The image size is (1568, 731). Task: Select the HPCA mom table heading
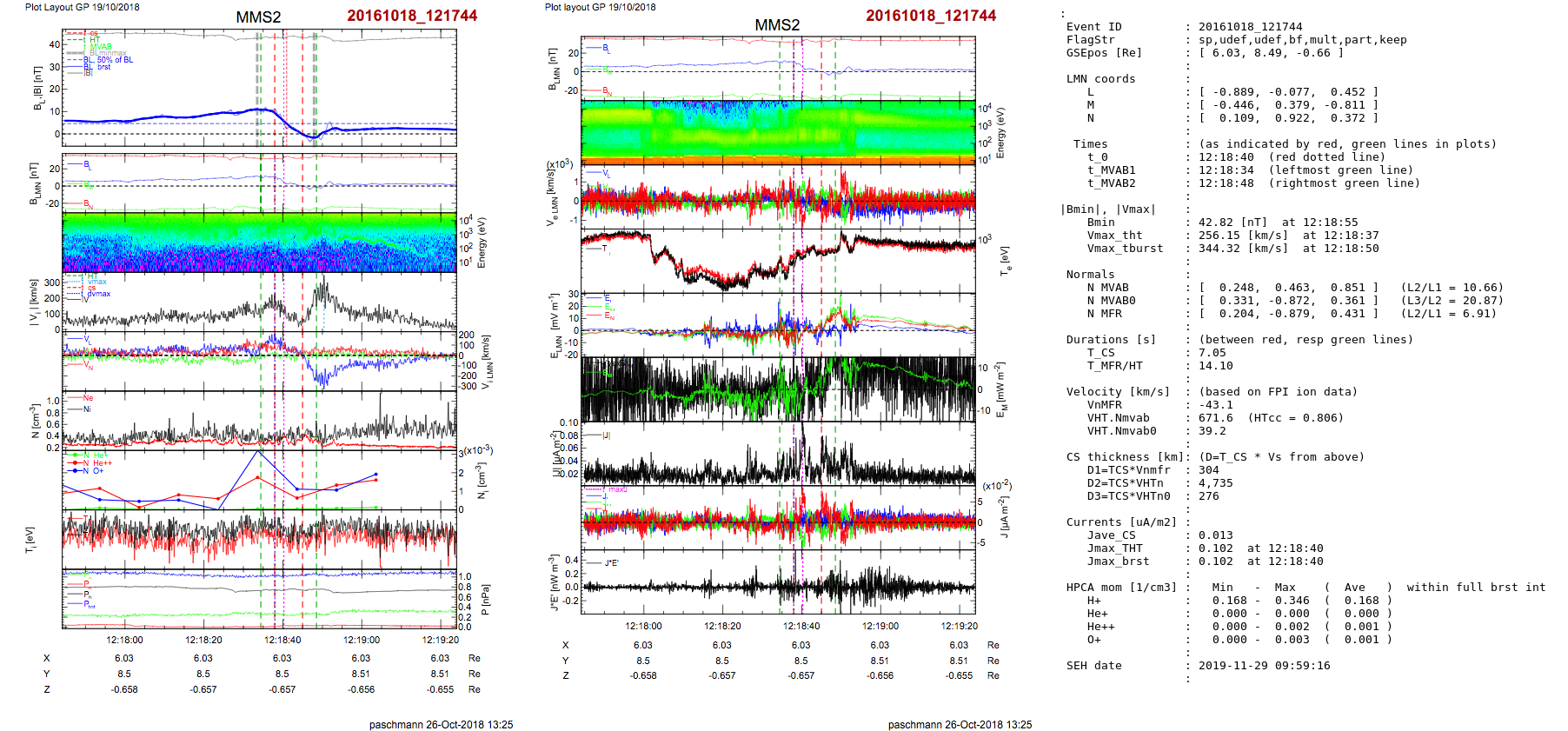point(1121,588)
